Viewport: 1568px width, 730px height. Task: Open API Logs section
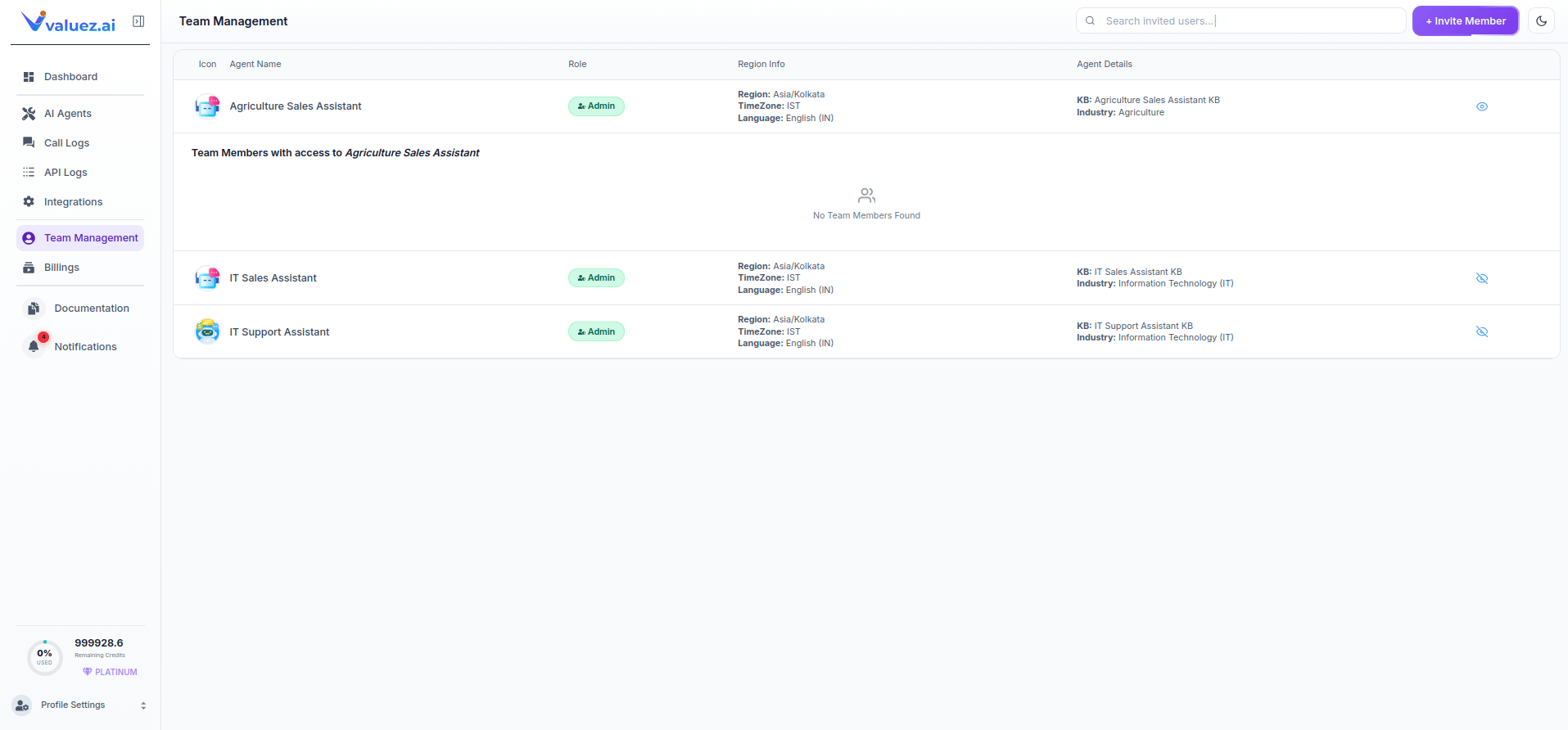coord(80,172)
